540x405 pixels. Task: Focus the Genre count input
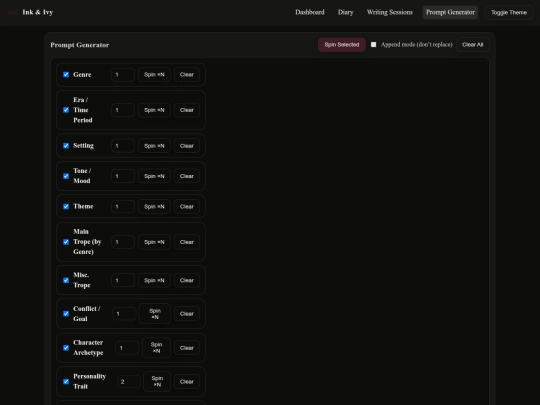[x=123, y=75]
